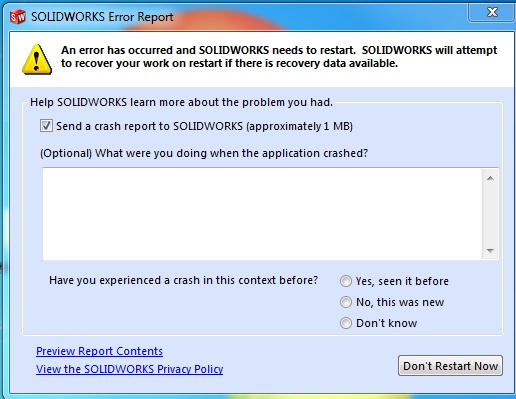Click the Don't Restart Now button
The width and height of the screenshot is (516, 399).
(450, 366)
